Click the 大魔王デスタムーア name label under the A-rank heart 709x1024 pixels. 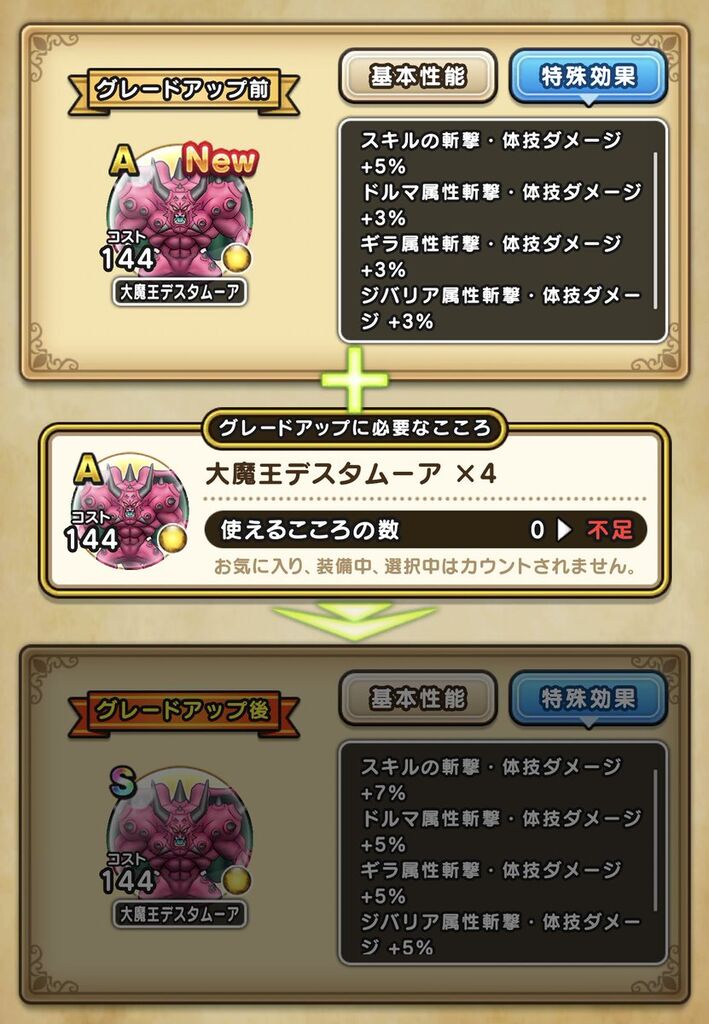(x=180, y=292)
